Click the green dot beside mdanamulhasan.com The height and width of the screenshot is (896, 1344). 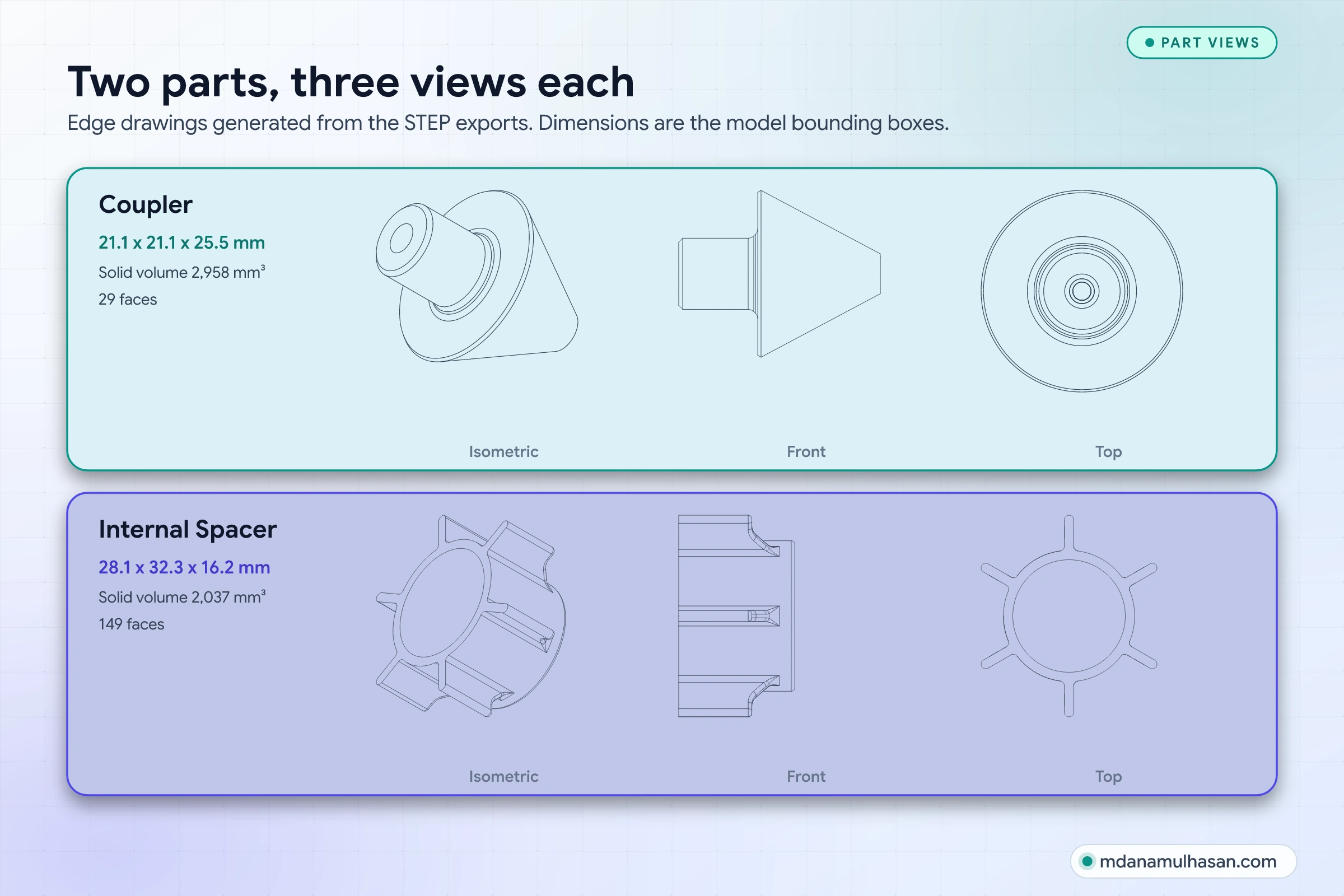(1087, 861)
